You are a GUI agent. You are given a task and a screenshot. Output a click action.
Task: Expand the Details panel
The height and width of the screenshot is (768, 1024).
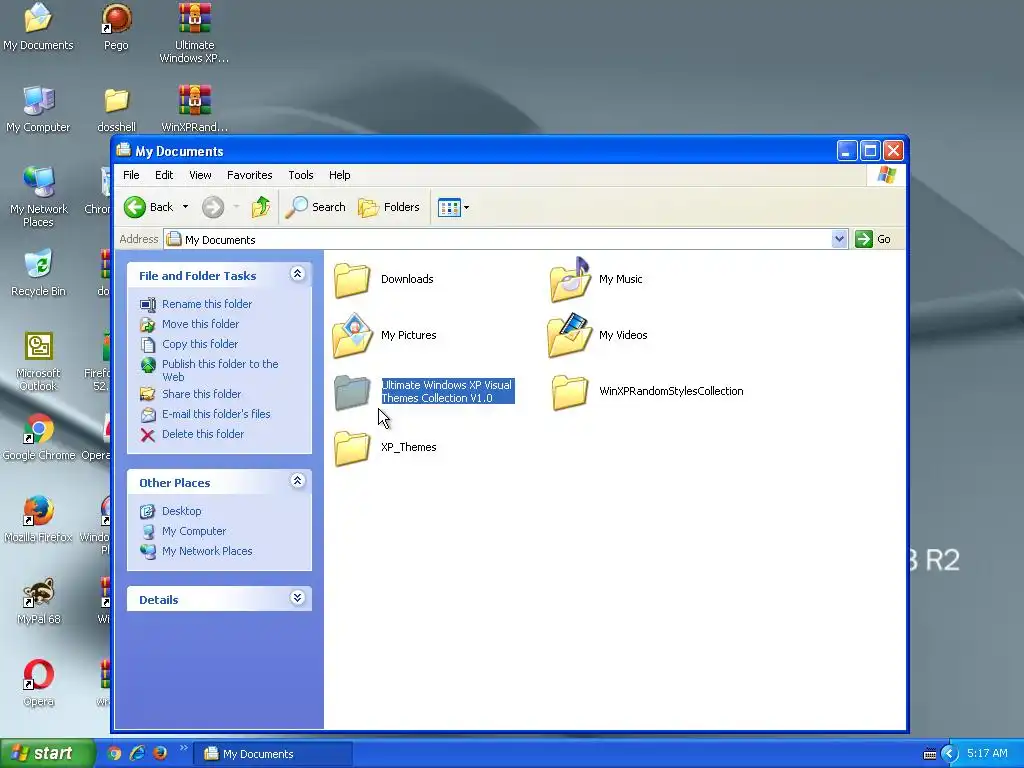[297, 598]
